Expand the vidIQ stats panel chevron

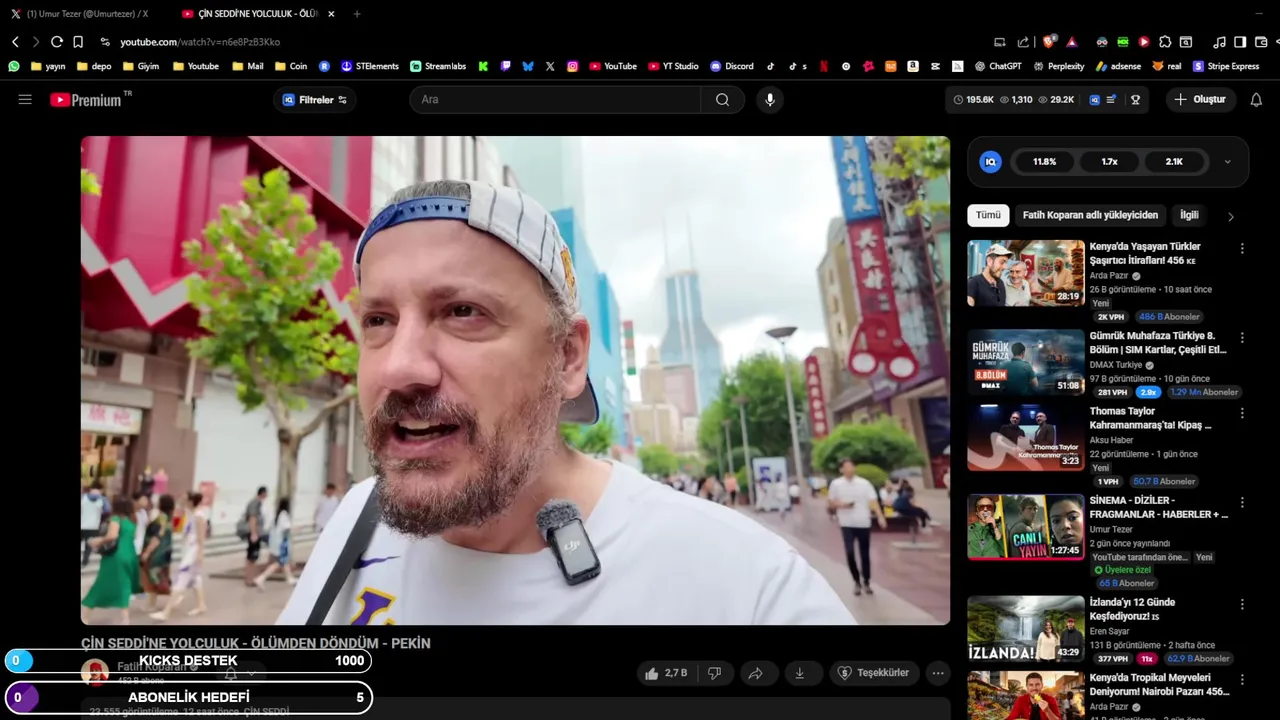pyautogui.click(x=1227, y=161)
